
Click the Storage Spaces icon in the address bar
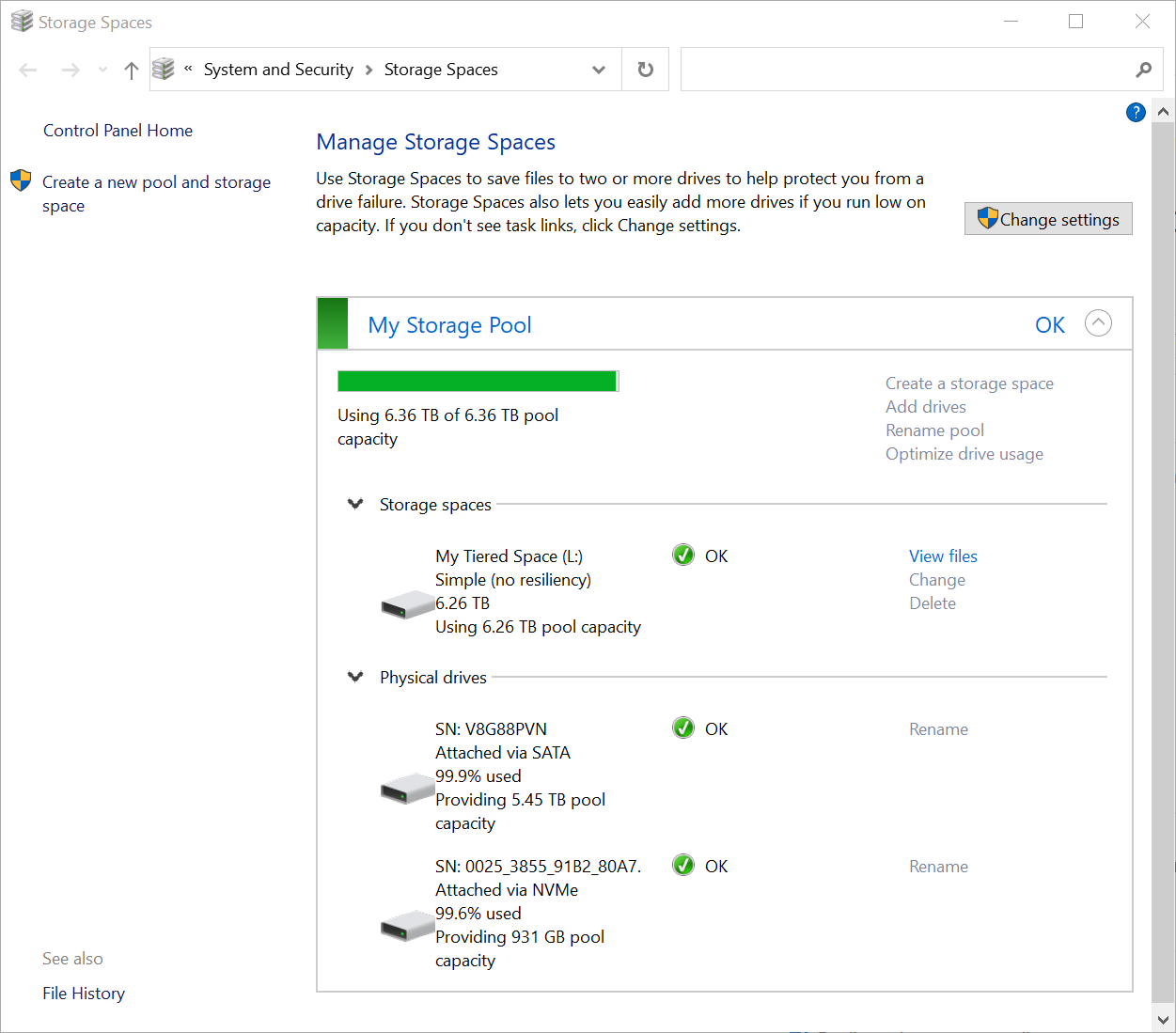click(x=162, y=69)
